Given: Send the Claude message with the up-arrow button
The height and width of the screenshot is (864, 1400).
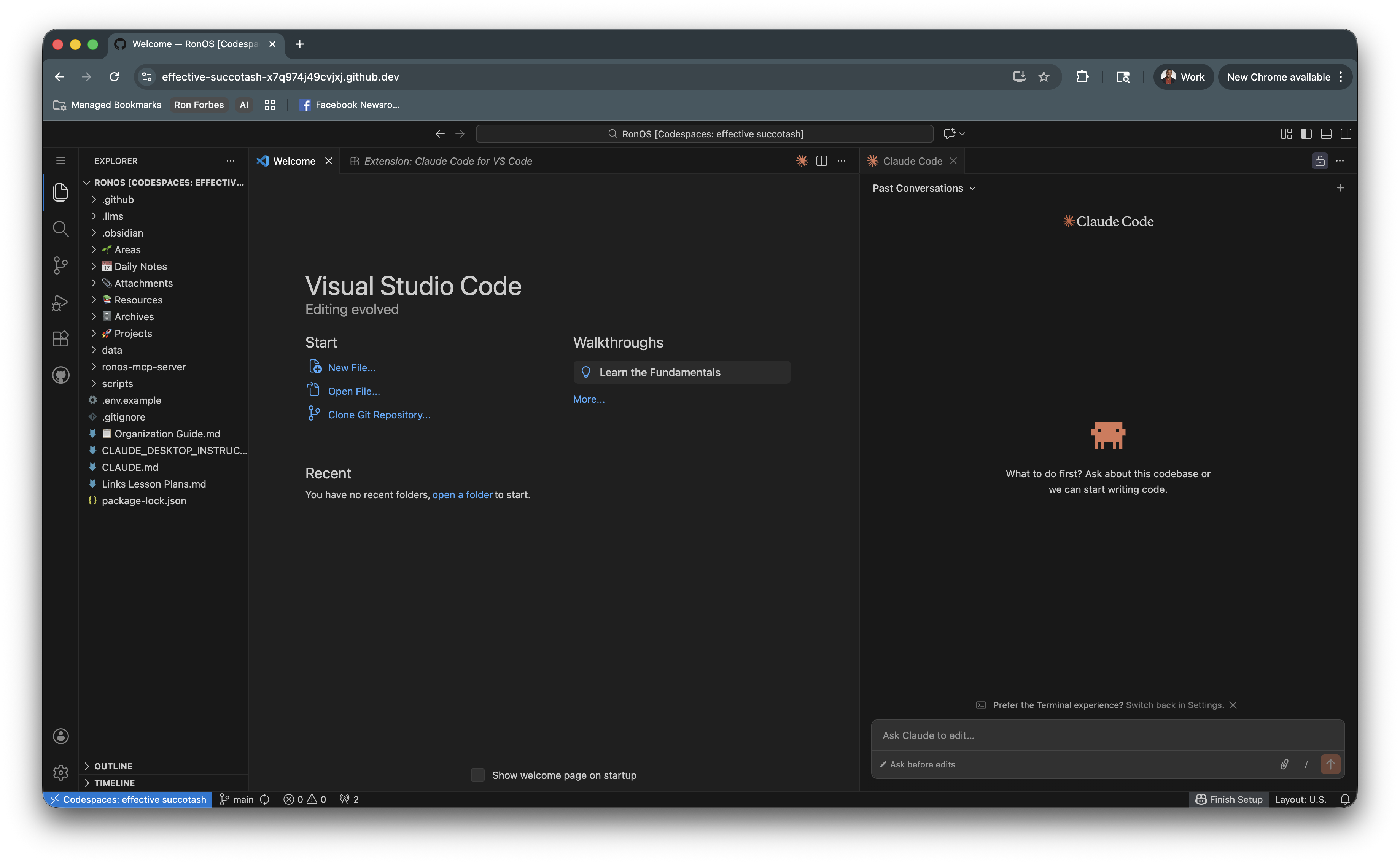Looking at the screenshot, I should [x=1330, y=764].
